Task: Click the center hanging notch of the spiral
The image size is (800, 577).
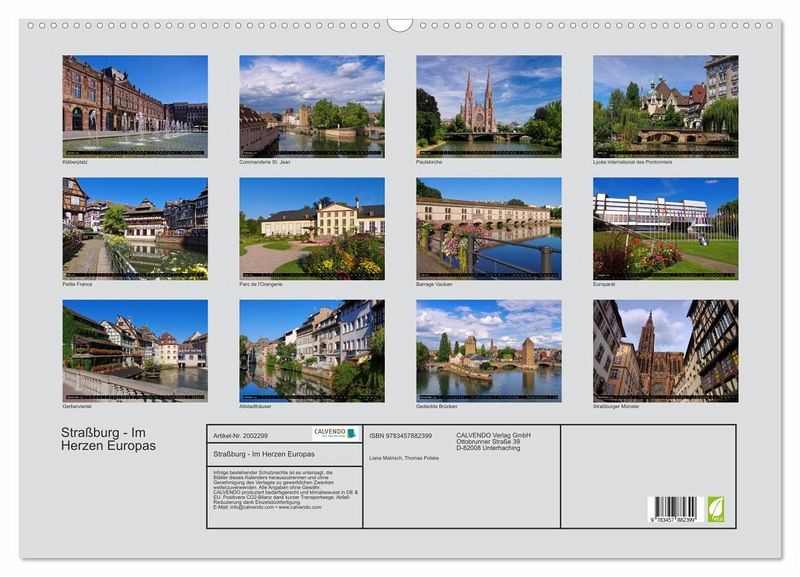Action: (400, 25)
